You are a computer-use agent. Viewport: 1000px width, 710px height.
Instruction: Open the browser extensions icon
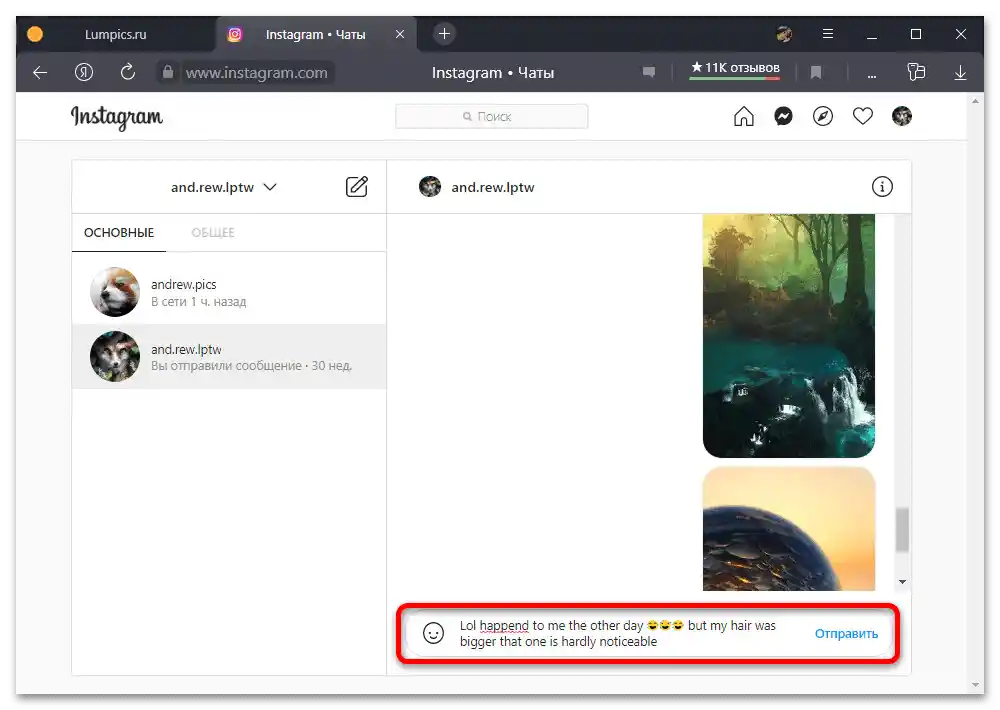tap(916, 72)
